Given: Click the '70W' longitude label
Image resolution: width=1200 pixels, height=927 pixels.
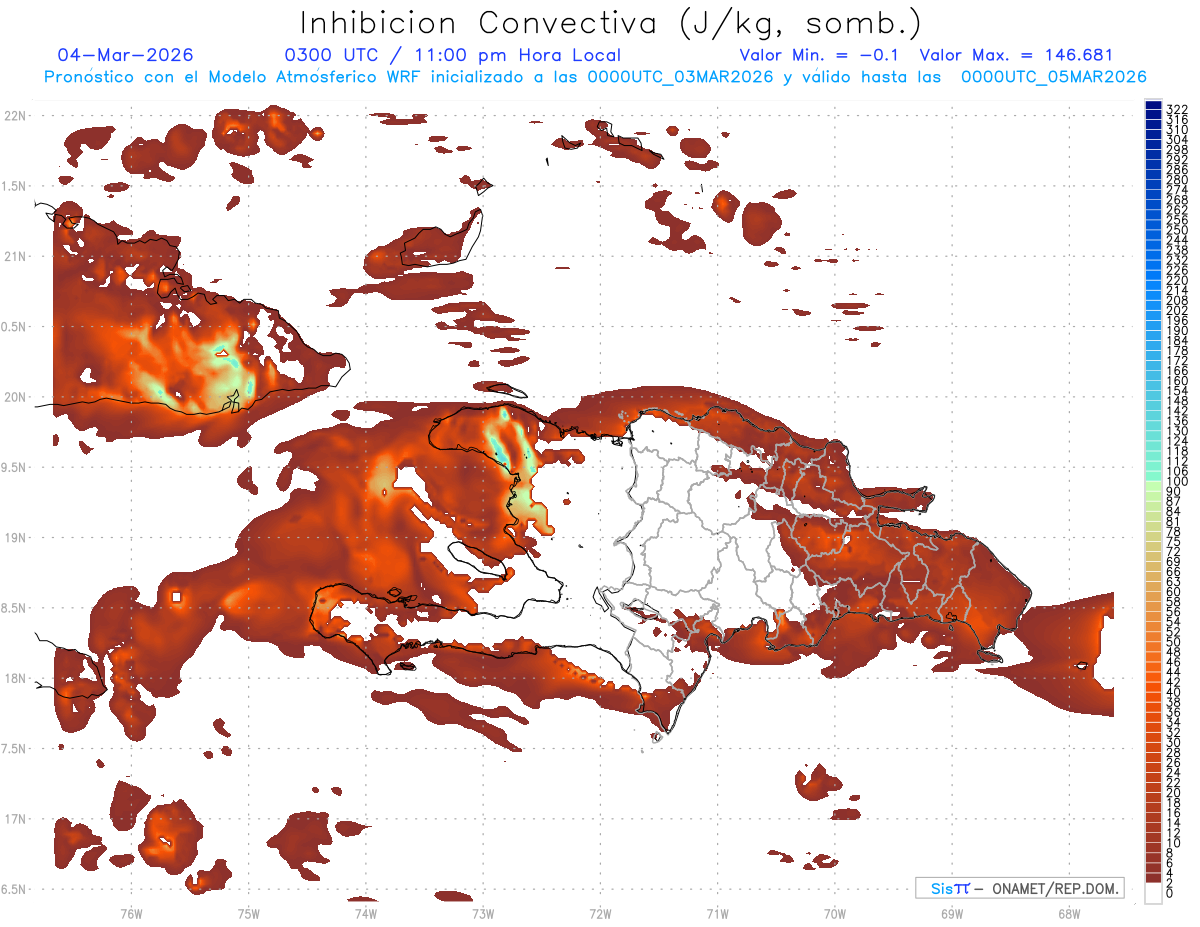Looking at the screenshot, I should tap(834, 913).
